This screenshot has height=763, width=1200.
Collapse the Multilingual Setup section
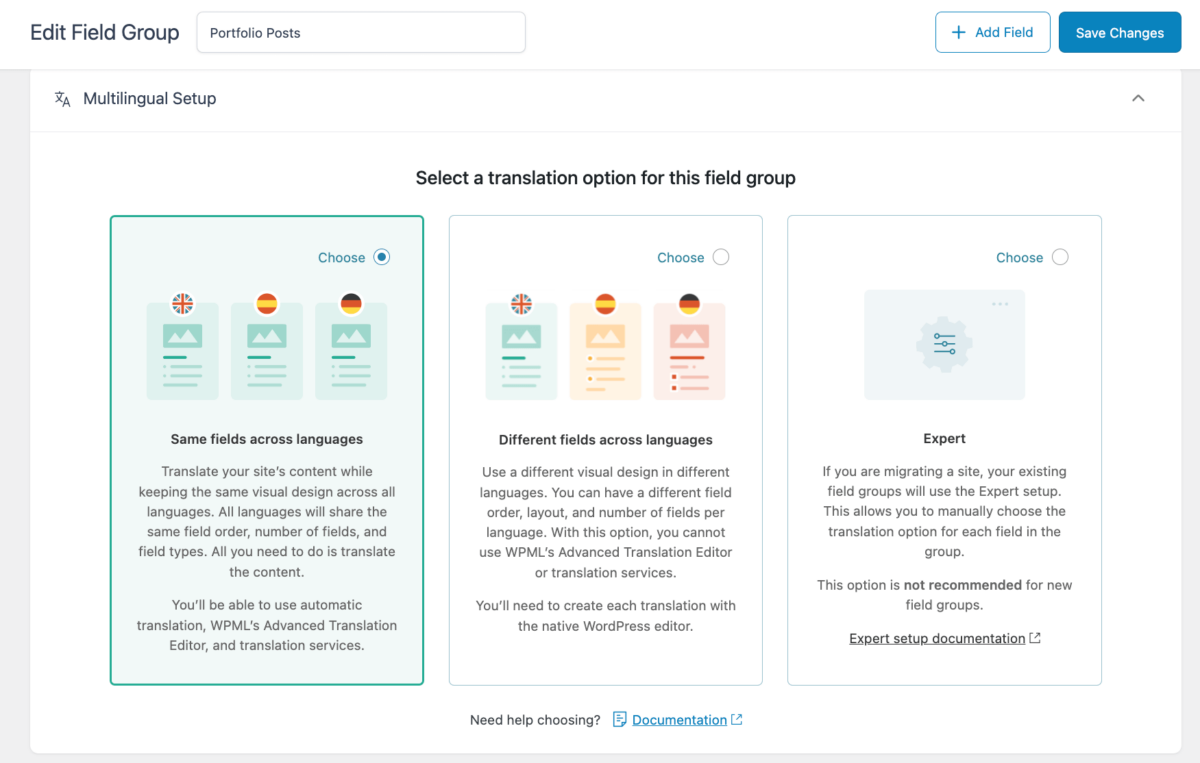click(1138, 98)
